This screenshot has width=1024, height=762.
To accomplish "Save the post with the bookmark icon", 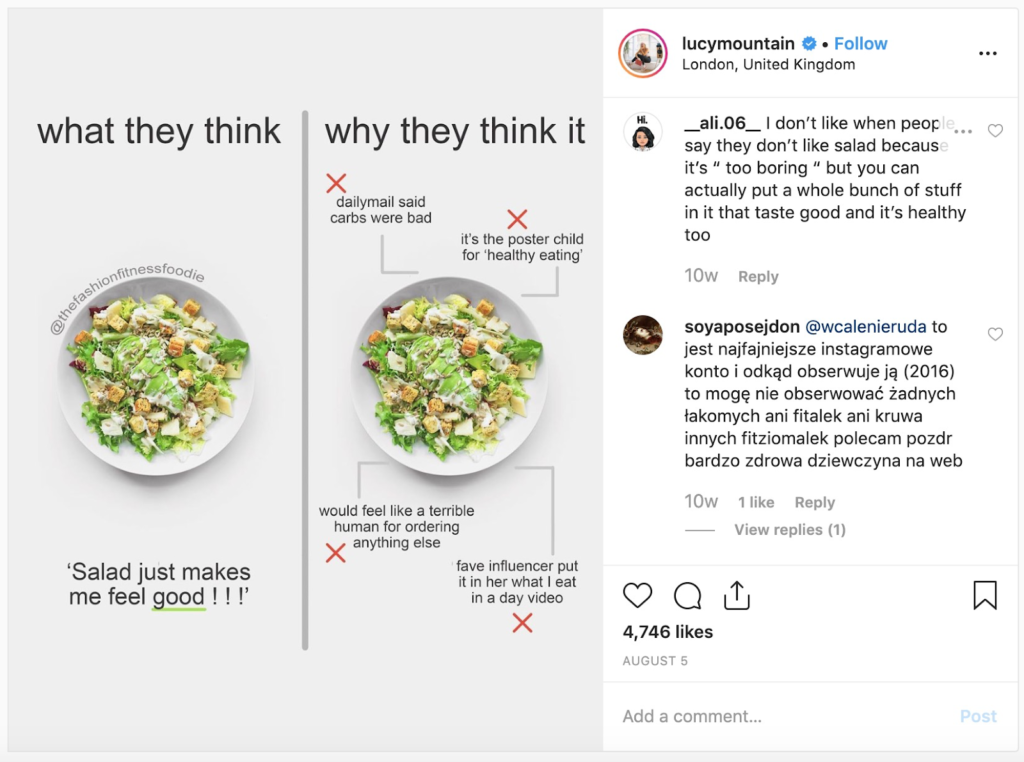I will [985, 595].
